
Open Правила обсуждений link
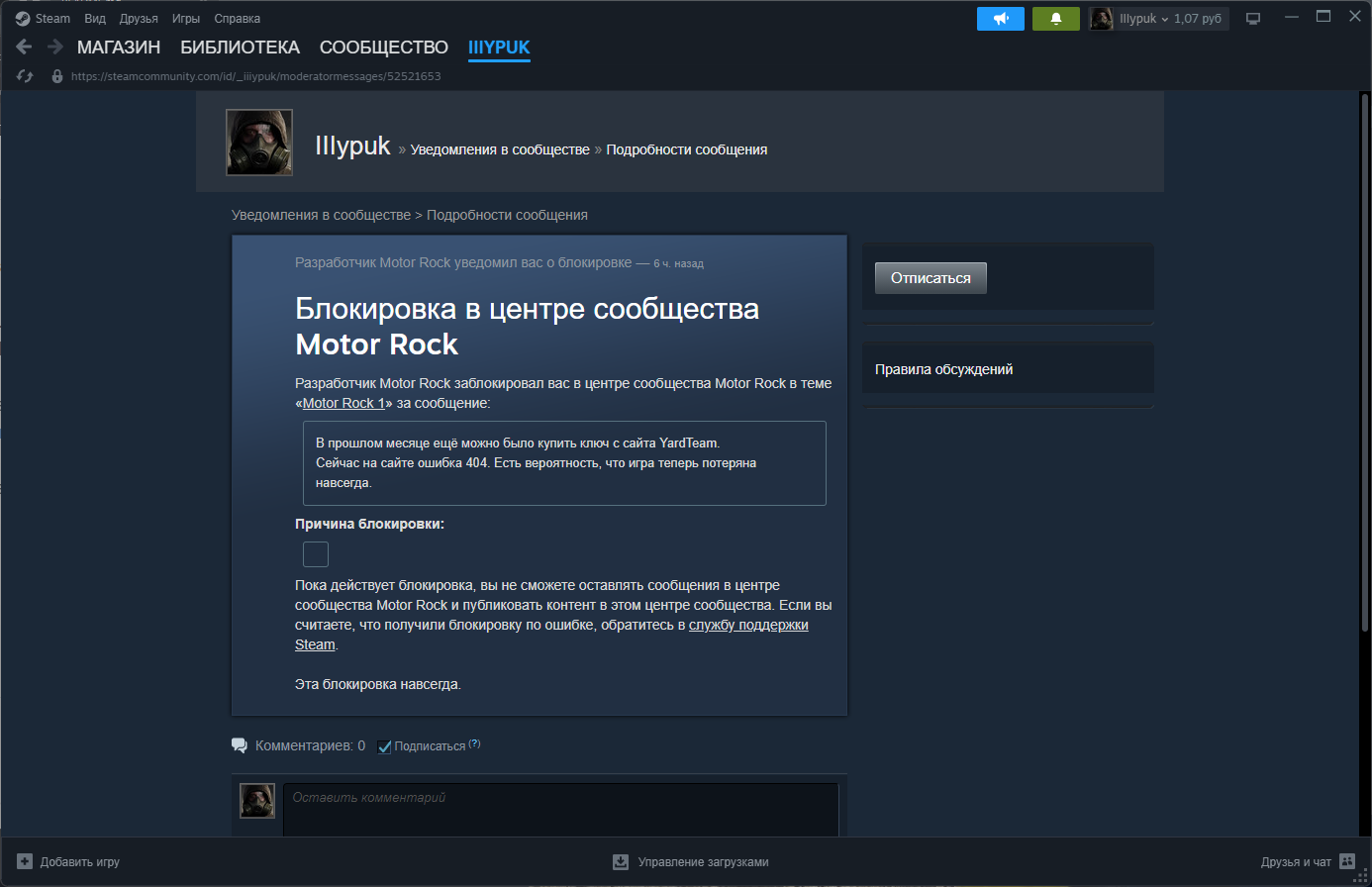(x=943, y=369)
